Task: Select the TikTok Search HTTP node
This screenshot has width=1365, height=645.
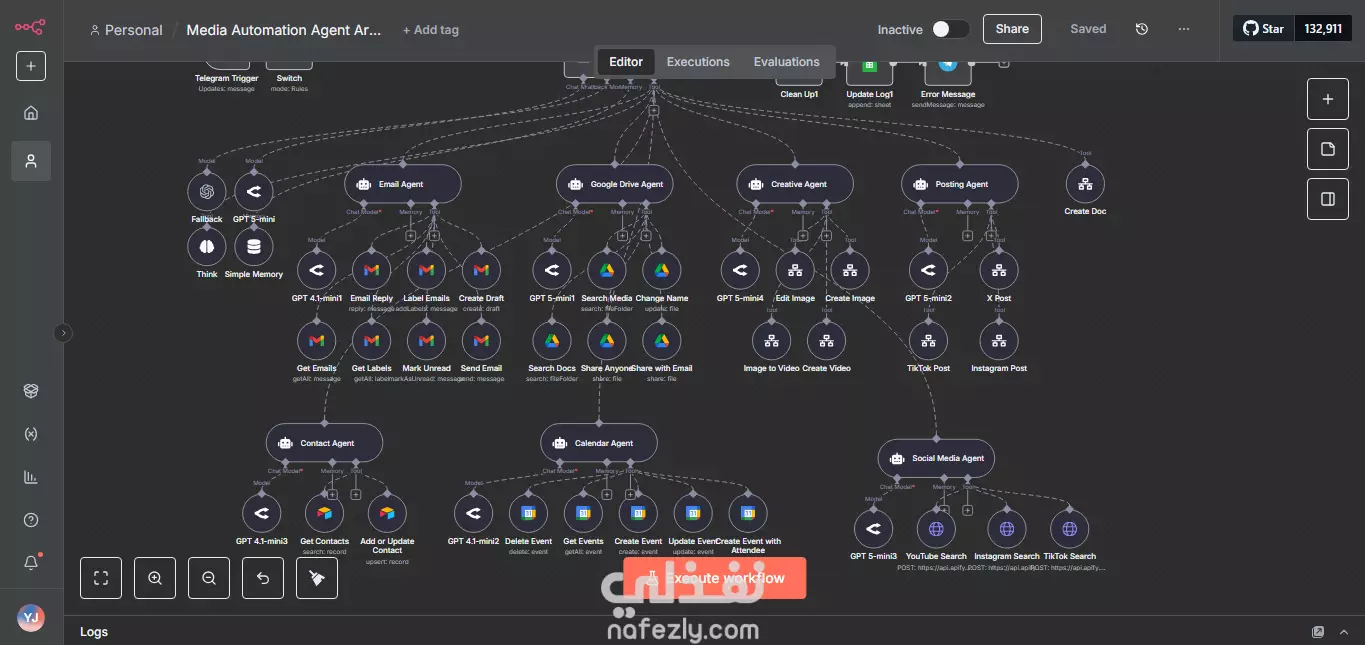Action: click(x=1069, y=529)
